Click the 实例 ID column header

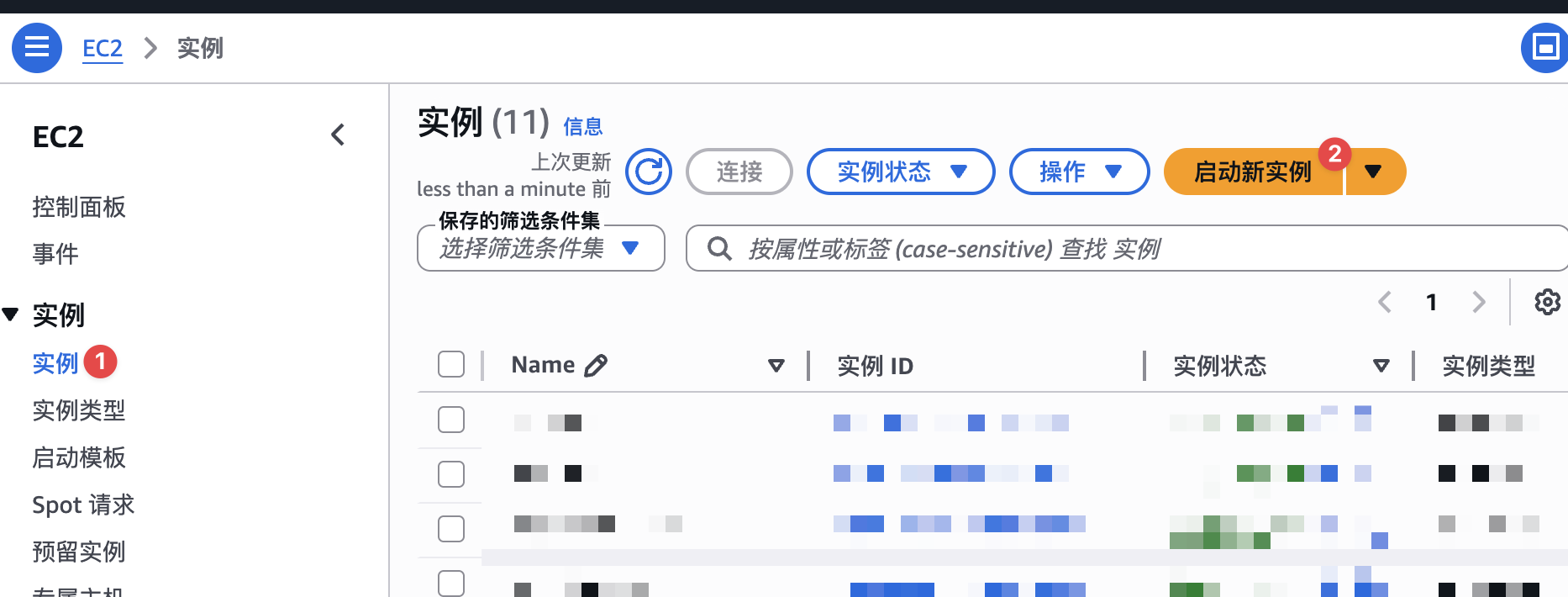tap(875, 366)
